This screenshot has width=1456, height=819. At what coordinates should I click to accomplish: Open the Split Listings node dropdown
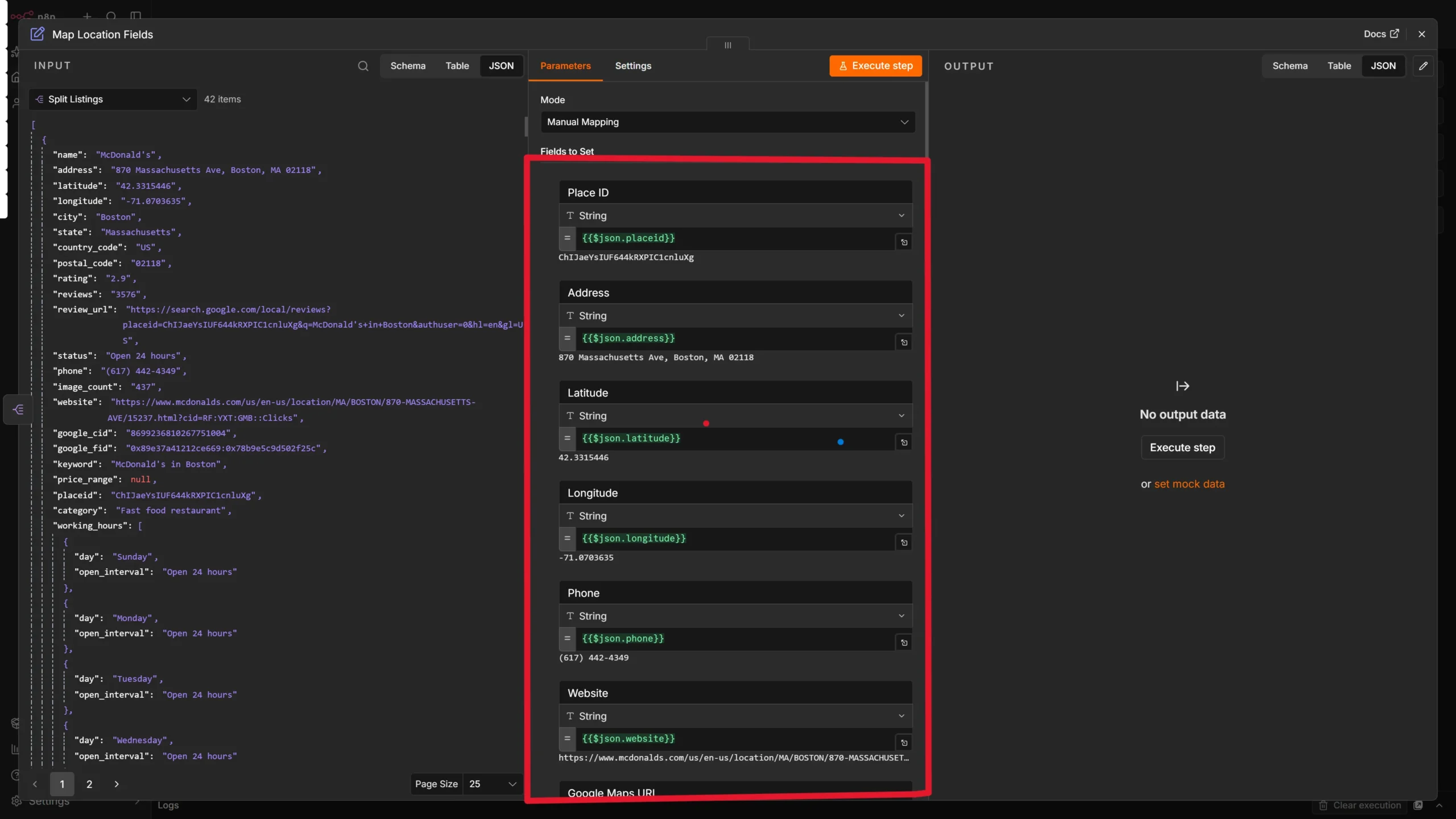click(x=113, y=100)
